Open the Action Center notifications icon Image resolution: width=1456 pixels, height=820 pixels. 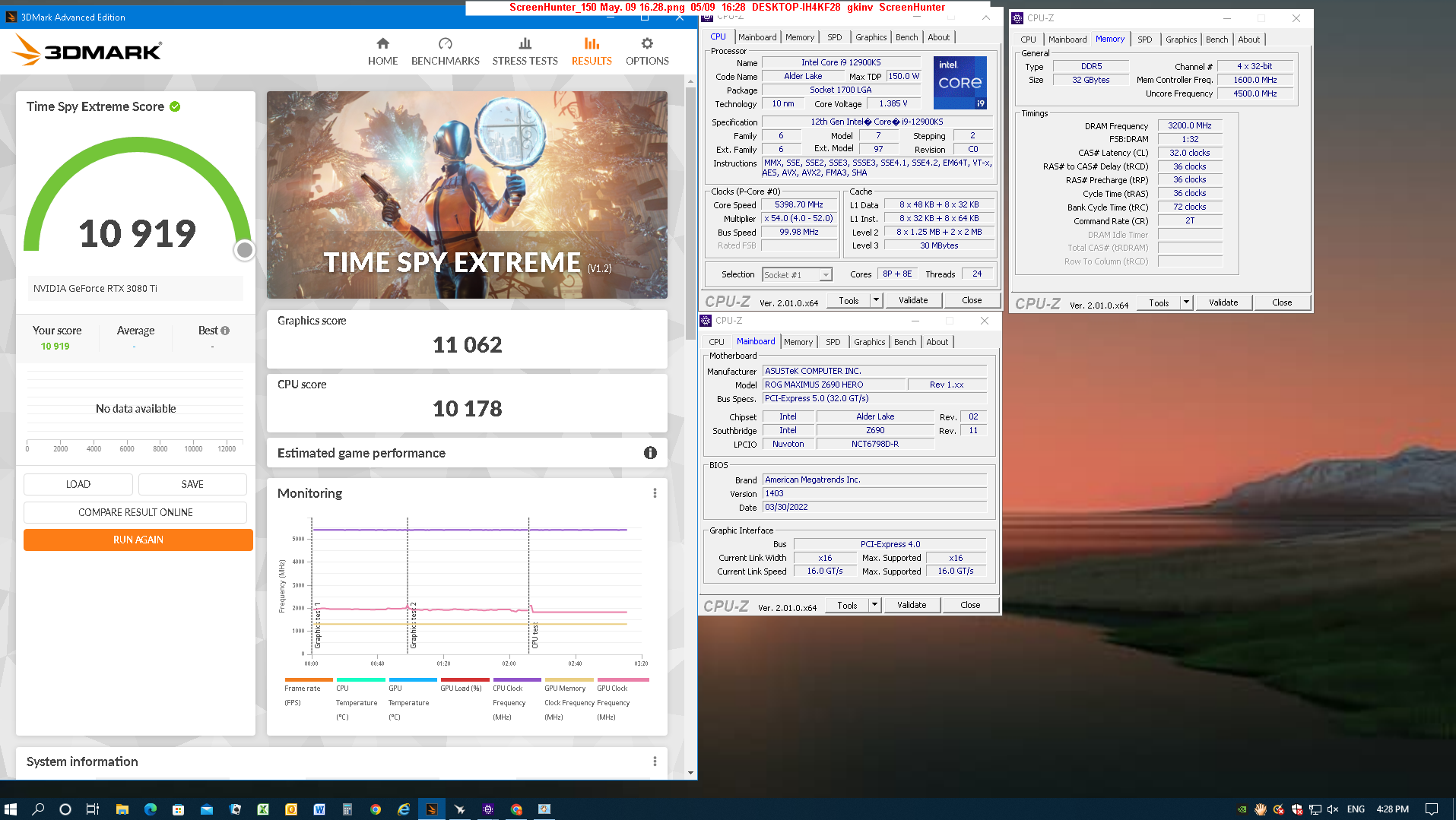pyautogui.click(x=1431, y=809)
